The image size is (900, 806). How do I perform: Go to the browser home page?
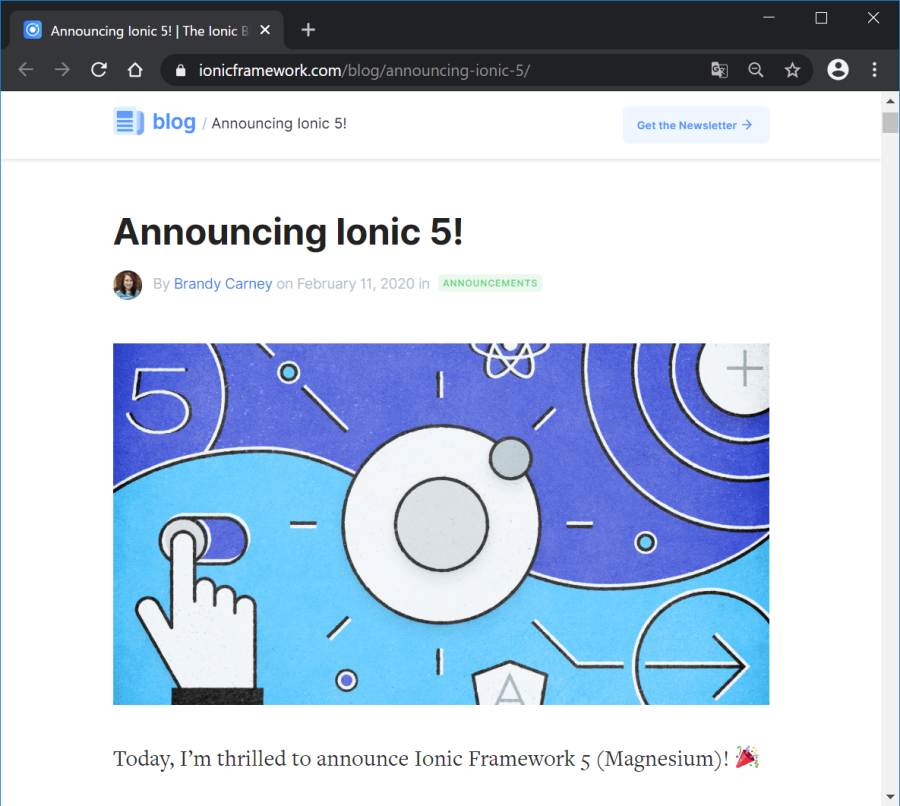point(135,70)
